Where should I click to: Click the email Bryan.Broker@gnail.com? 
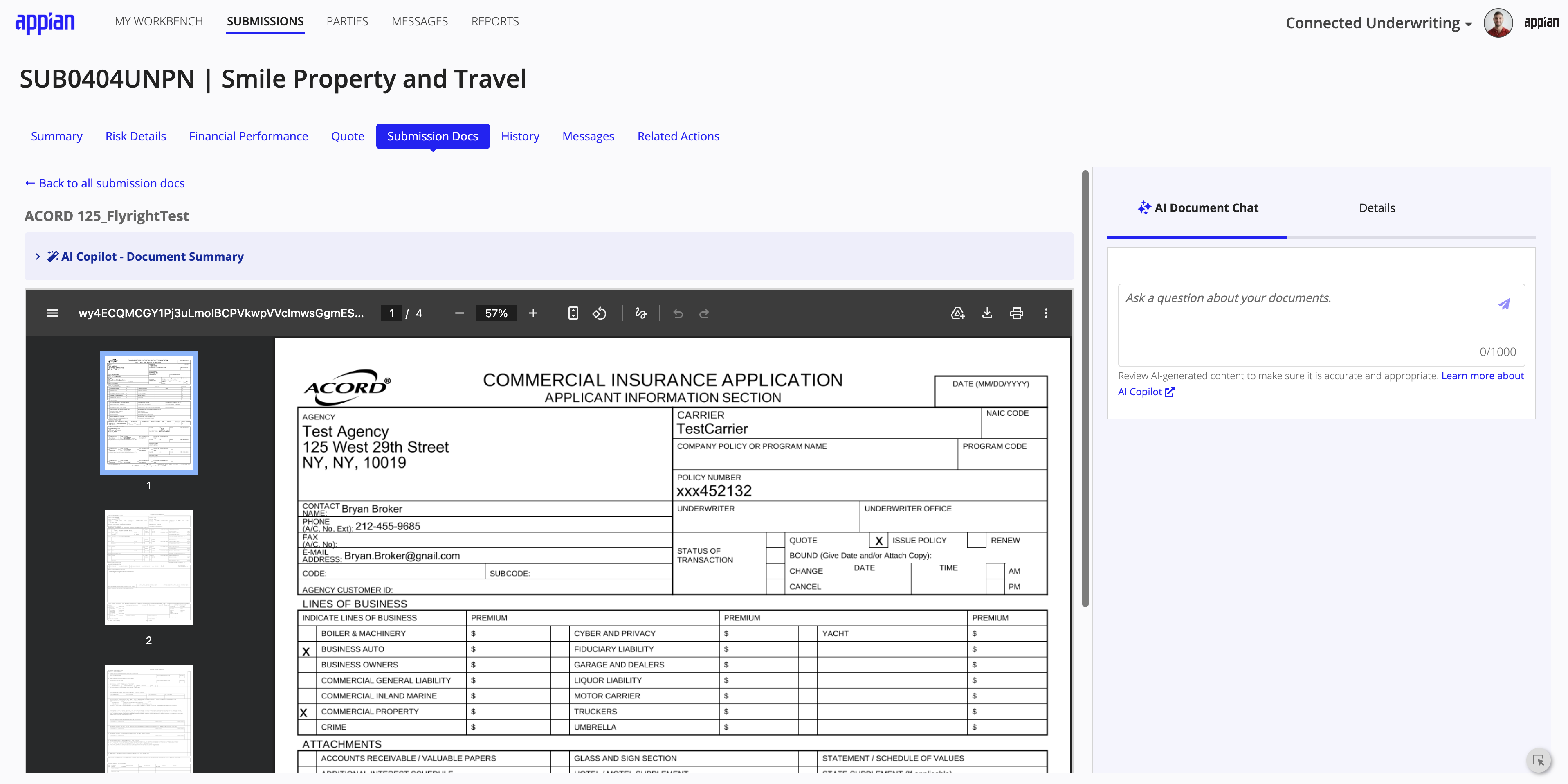click(402, 556)
